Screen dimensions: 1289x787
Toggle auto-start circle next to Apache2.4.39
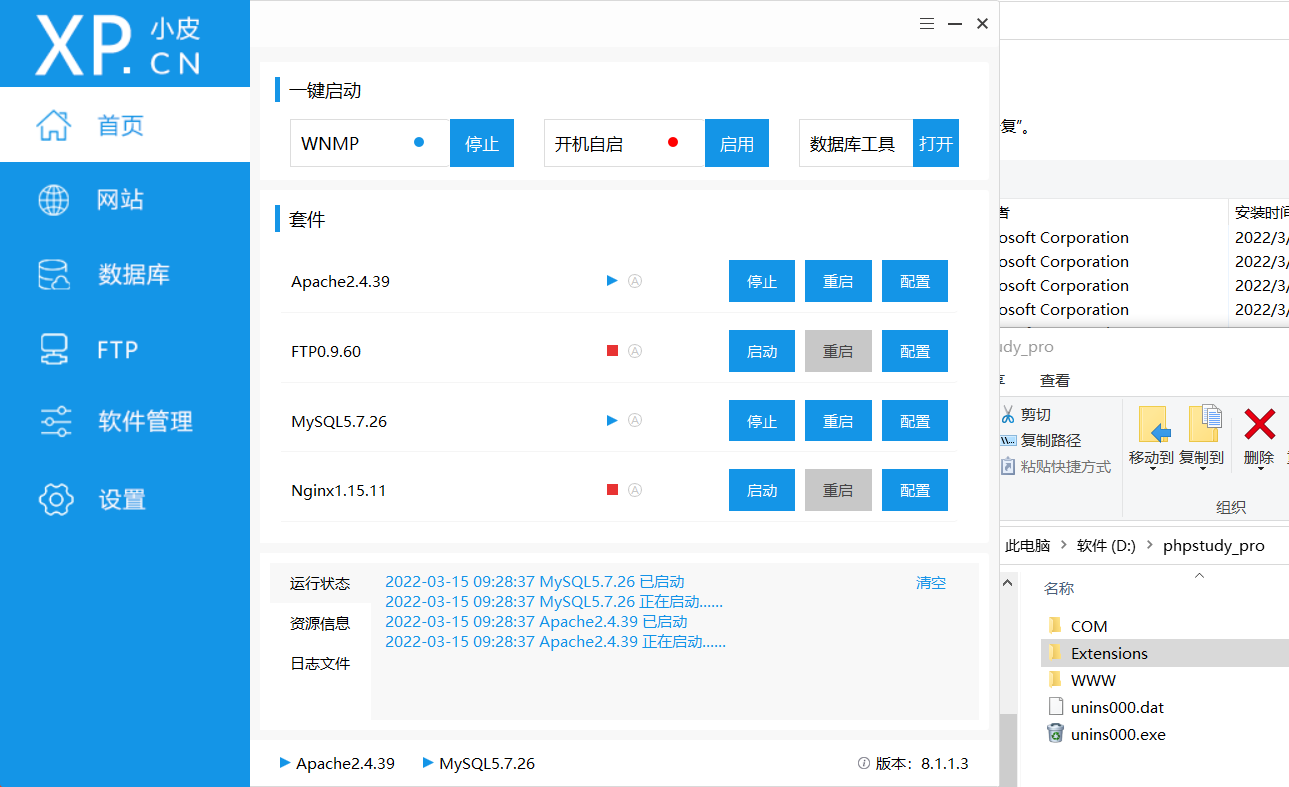[x=635, y=281]
